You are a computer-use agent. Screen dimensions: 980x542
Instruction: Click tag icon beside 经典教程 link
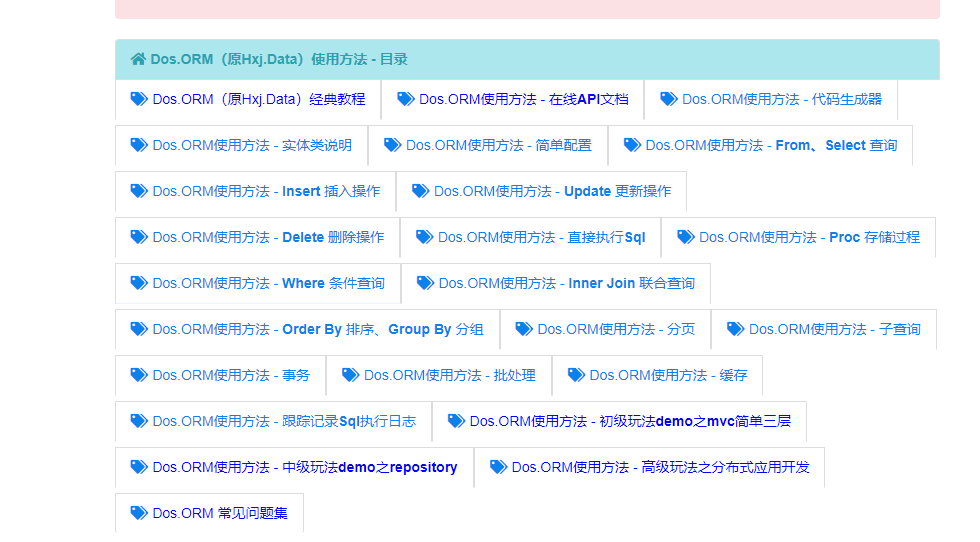coord(139,99)
